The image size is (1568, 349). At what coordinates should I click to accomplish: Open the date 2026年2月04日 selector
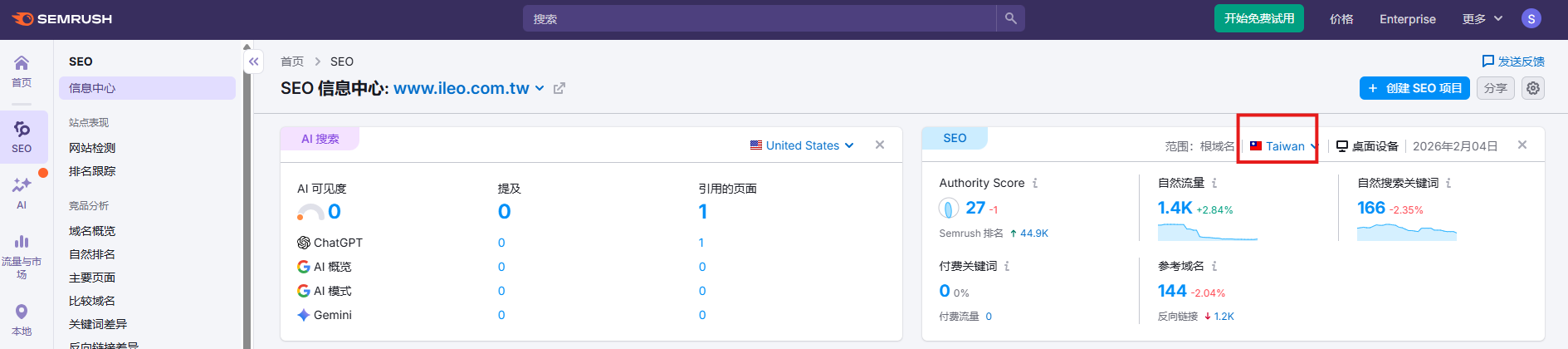point(1455,146)
